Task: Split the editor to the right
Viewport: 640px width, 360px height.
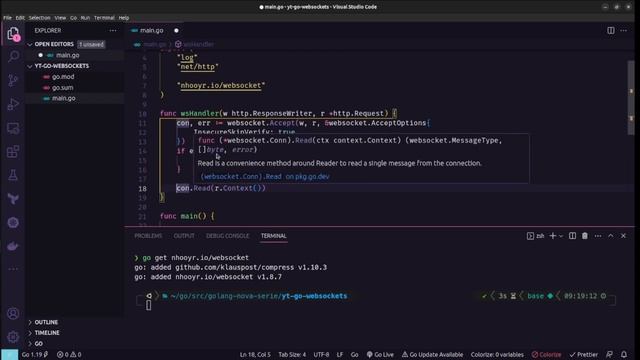Action: coord(611,31)
